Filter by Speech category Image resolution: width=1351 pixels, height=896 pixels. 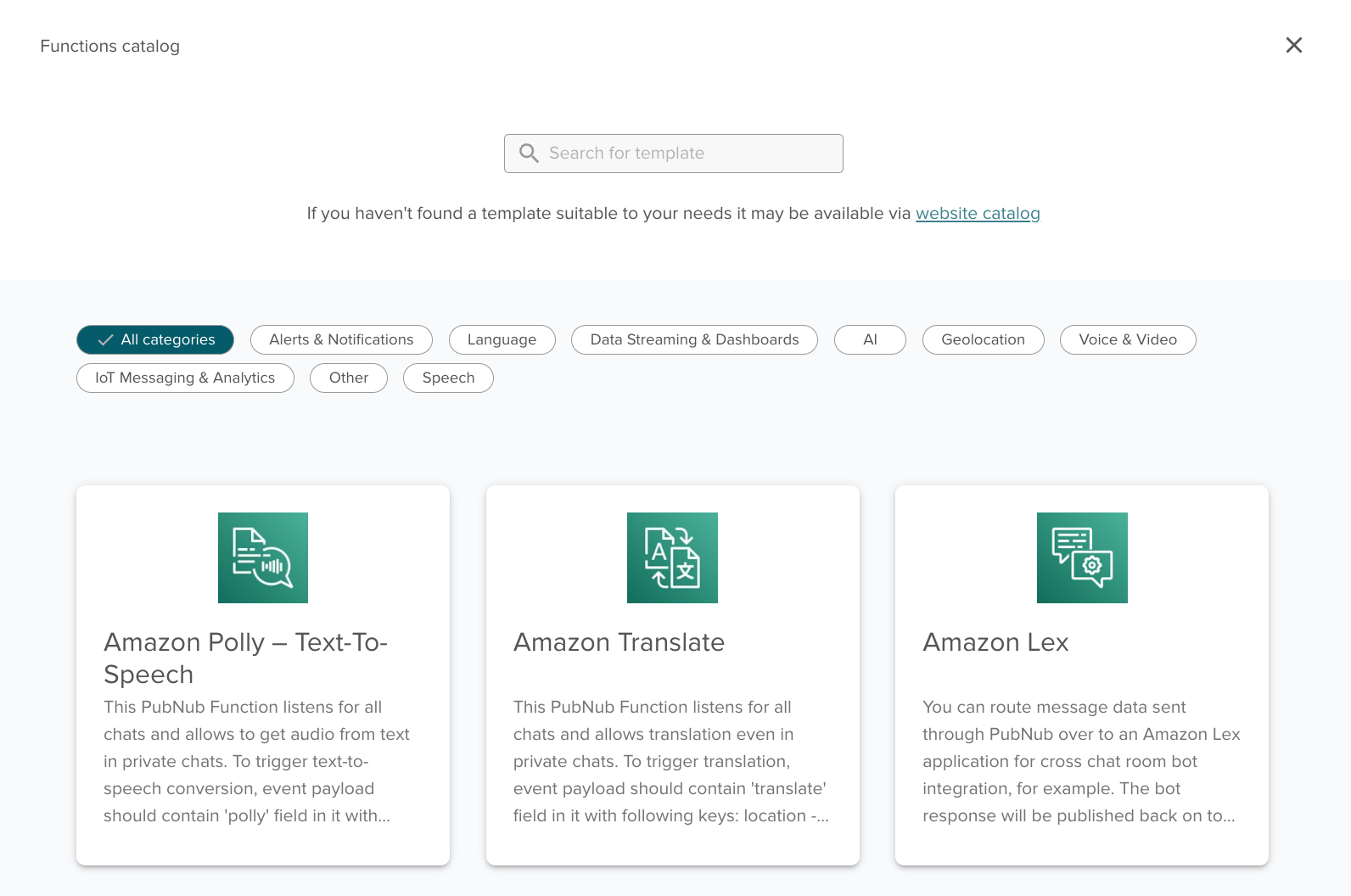pyautogui.click(x=448, y=378)
